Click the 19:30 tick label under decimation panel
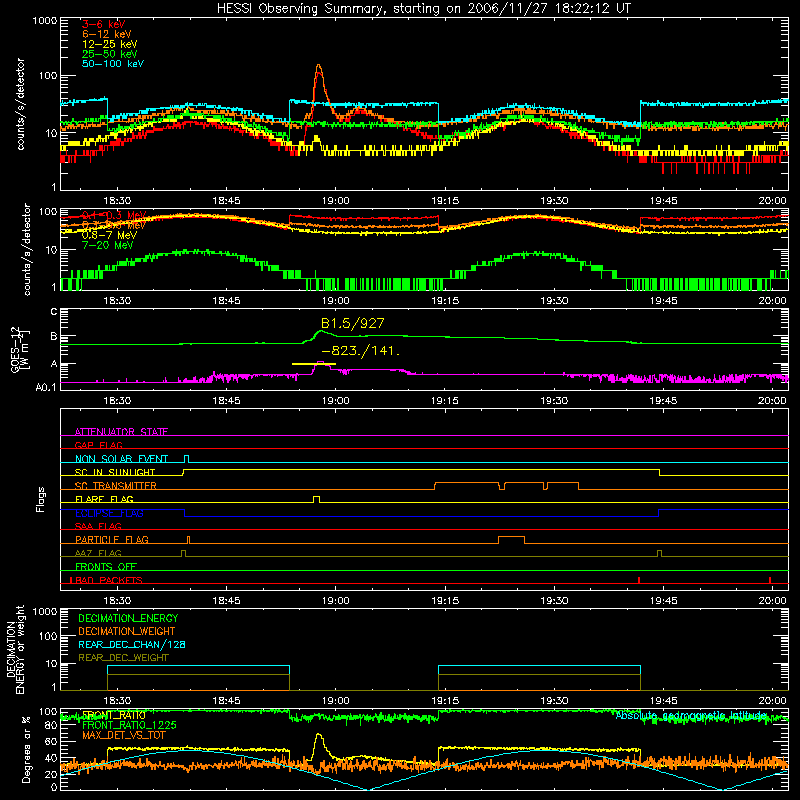 coord(554,701)
